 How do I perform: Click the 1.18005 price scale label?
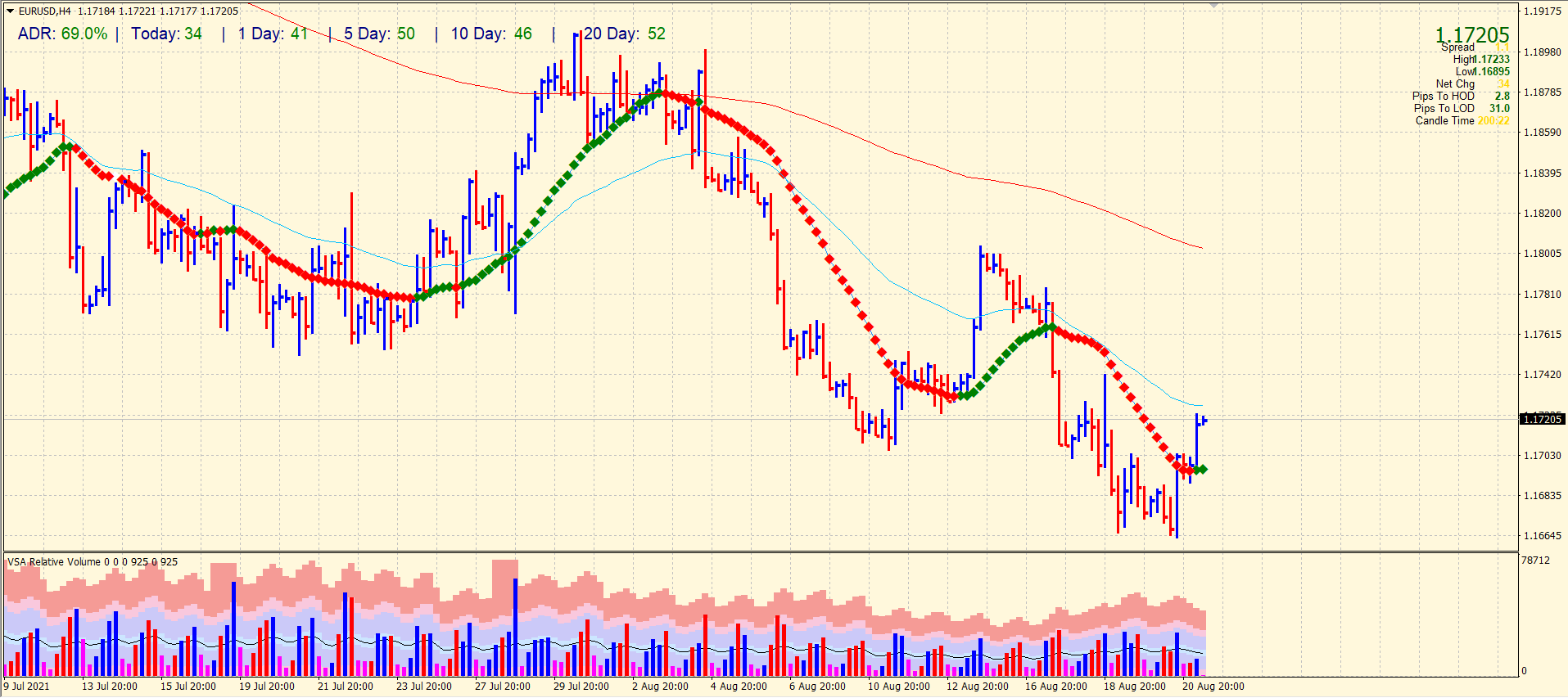pos(1542,254)
